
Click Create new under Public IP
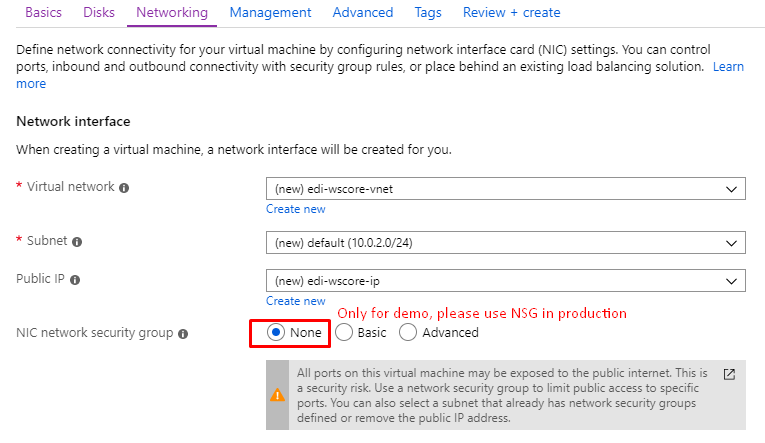tap(296, 301)
